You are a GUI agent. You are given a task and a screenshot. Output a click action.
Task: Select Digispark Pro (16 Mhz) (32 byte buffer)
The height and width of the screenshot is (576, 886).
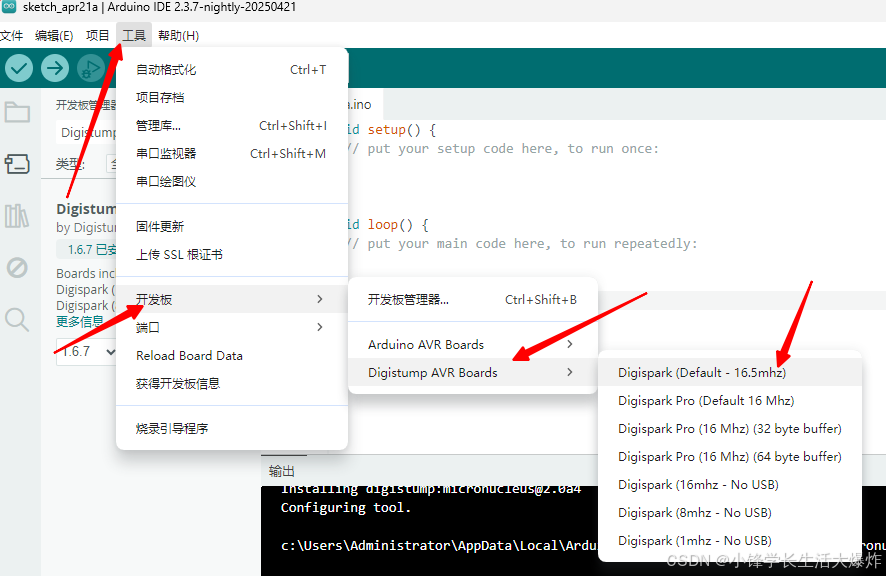coord(729,428)
